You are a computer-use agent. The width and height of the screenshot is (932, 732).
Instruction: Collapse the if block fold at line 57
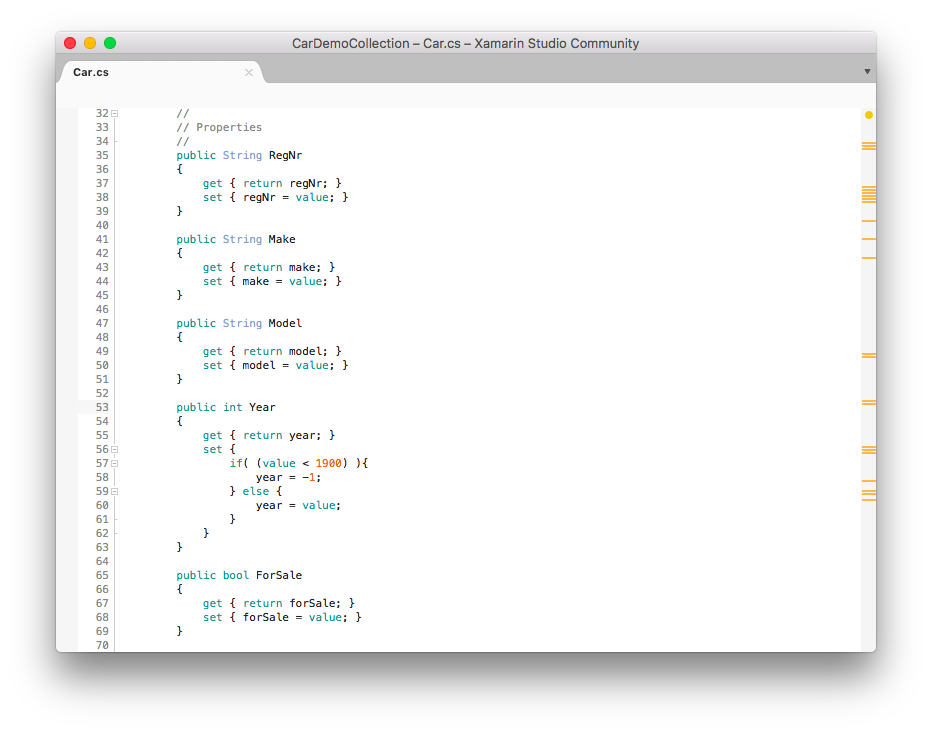115,463
